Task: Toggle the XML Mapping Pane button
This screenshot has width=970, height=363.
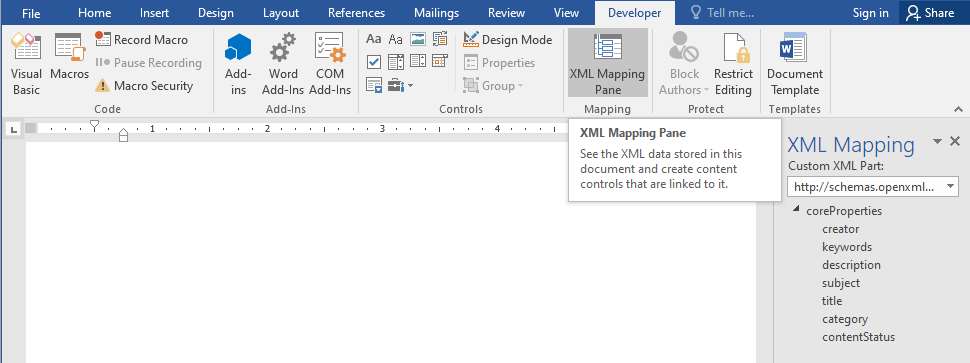Action: click(x=607, y=63)
